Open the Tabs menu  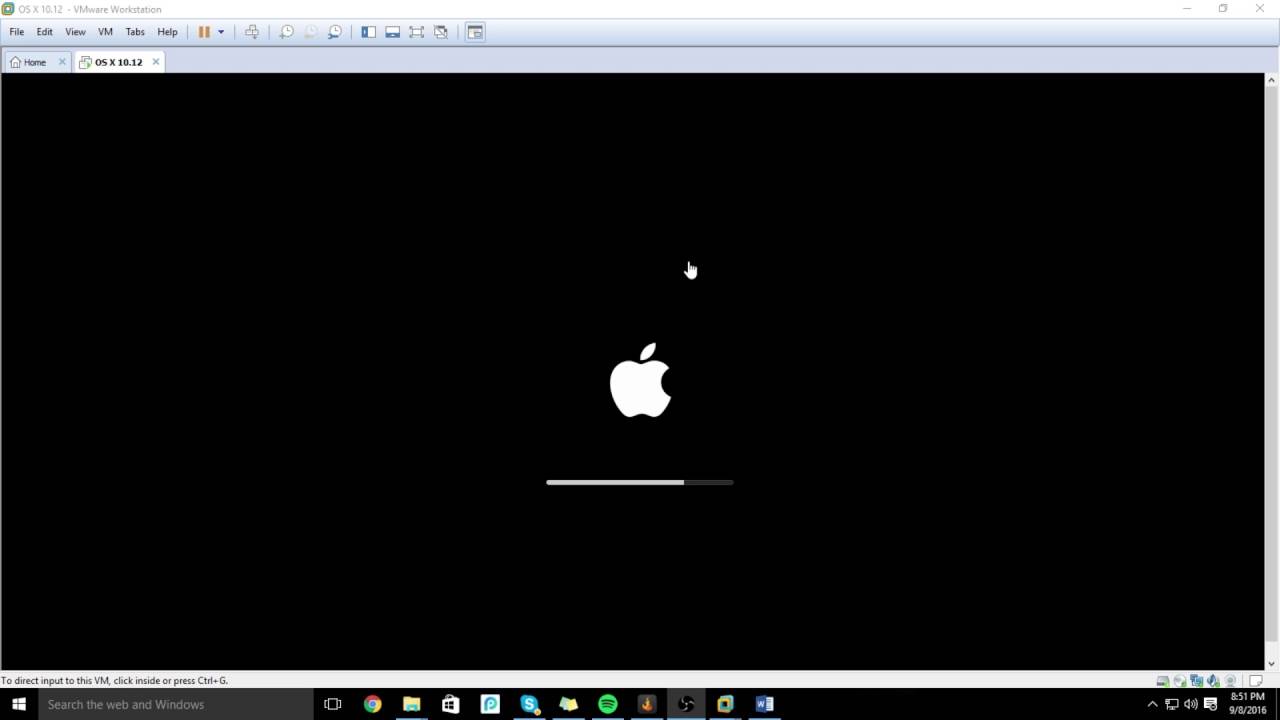(x=135, y=32)
